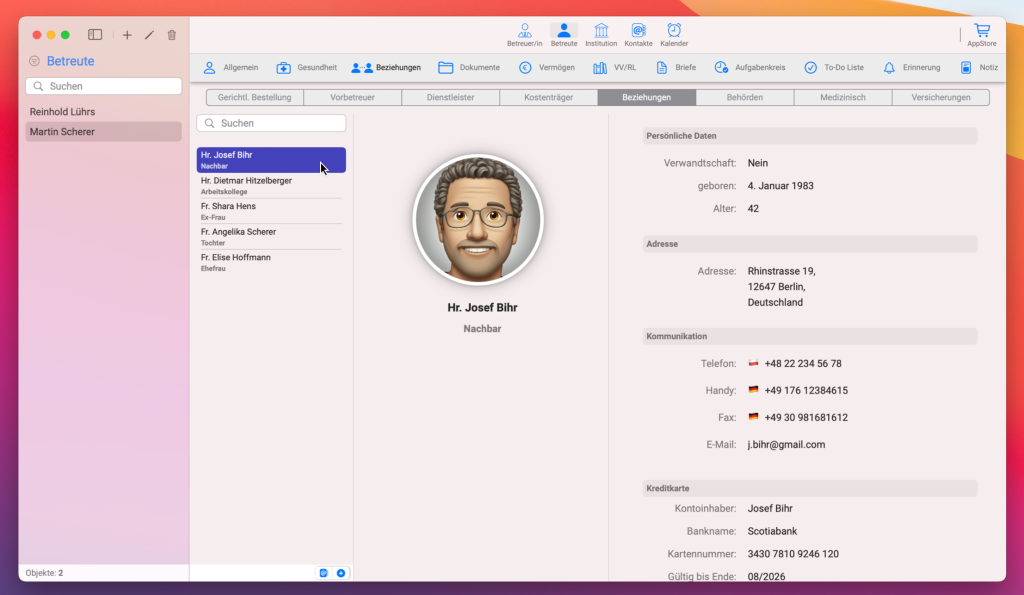This screenshot has height=595, width=1024.
Task: Open the Kontakte section
Action: [x=638, y=35]
